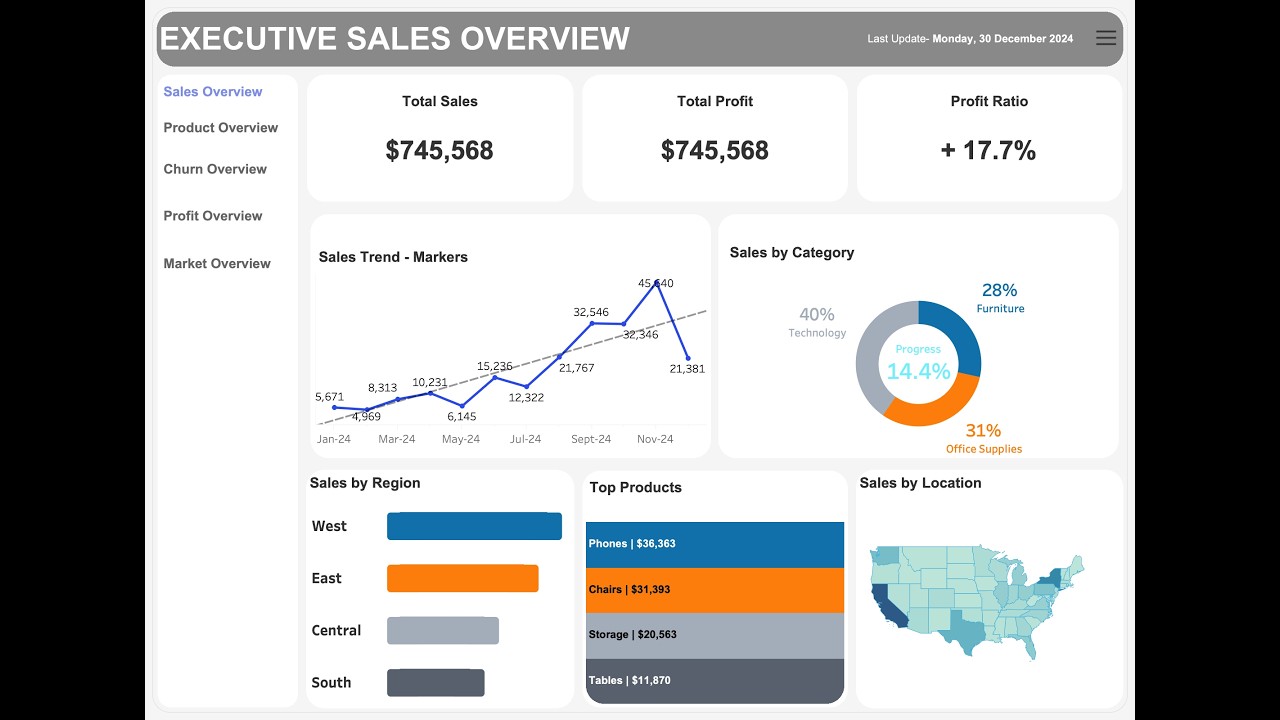The height and width of the screenshot is (720, 1280).
Task: Switch to the Sales Overview page
Action: pyautogui.click(x=213, y=92)
